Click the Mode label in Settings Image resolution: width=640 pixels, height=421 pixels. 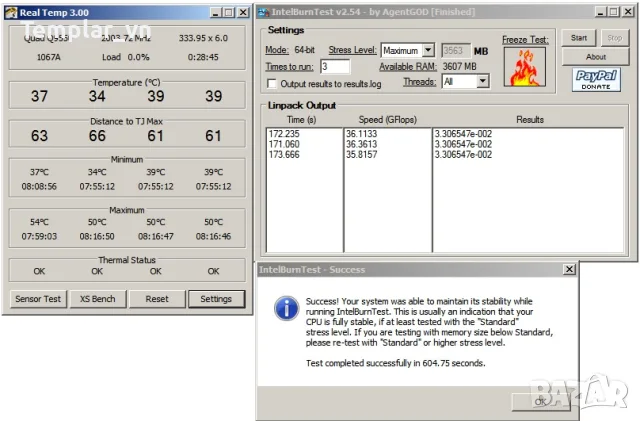point(277,50)
